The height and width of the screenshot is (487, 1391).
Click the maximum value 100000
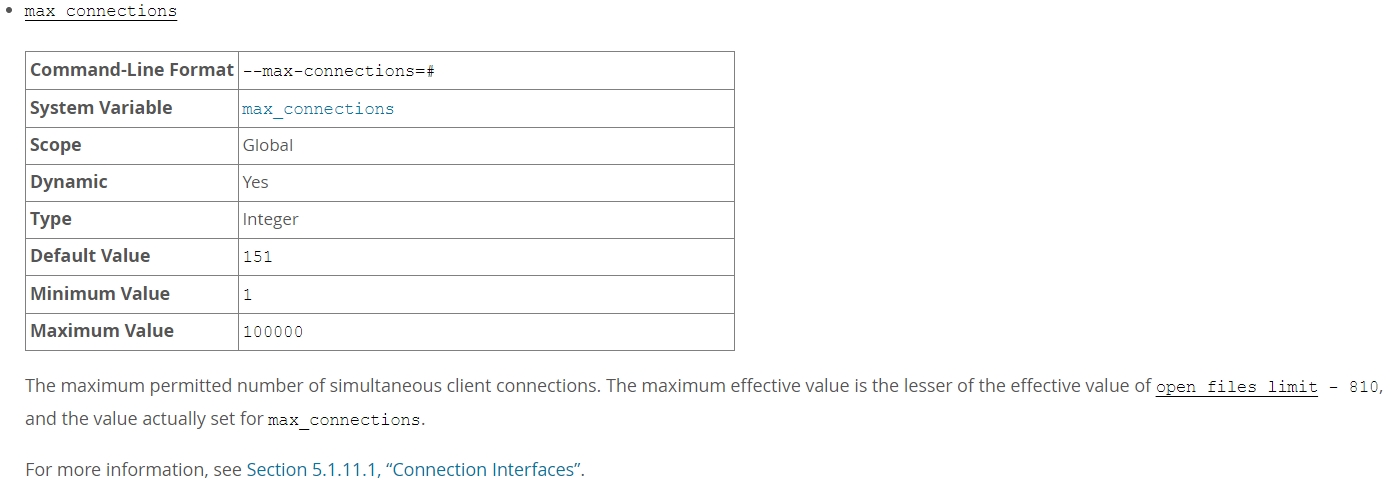coord(272,332)
